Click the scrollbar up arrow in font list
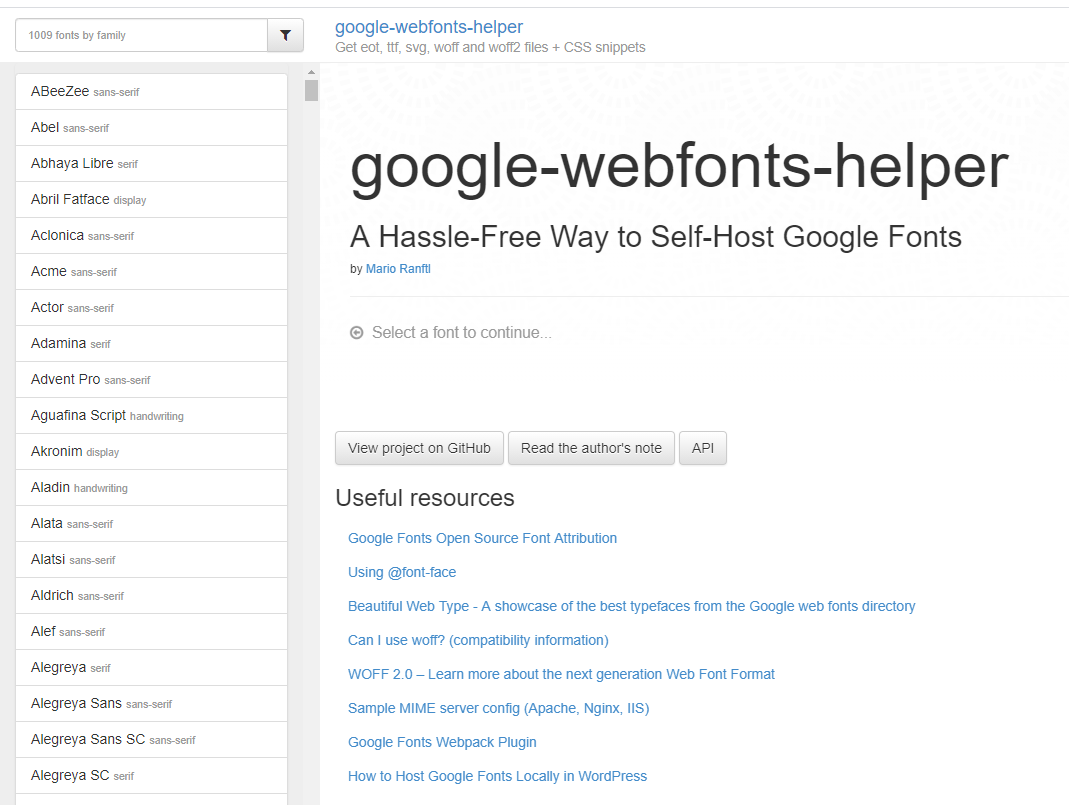 click(311, 72)
